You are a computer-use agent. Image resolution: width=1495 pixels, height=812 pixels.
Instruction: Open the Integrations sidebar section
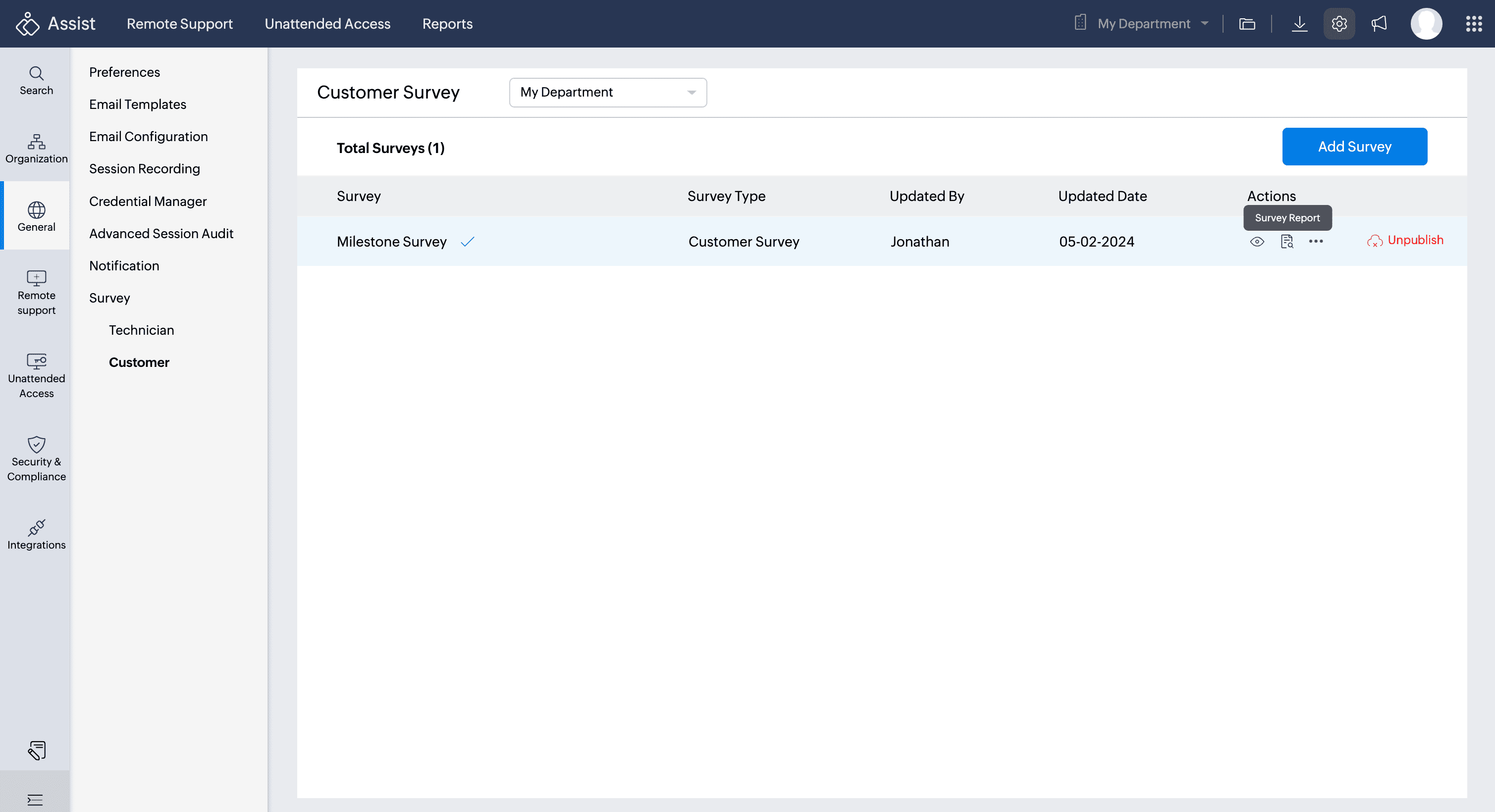(x=36, y=534)
